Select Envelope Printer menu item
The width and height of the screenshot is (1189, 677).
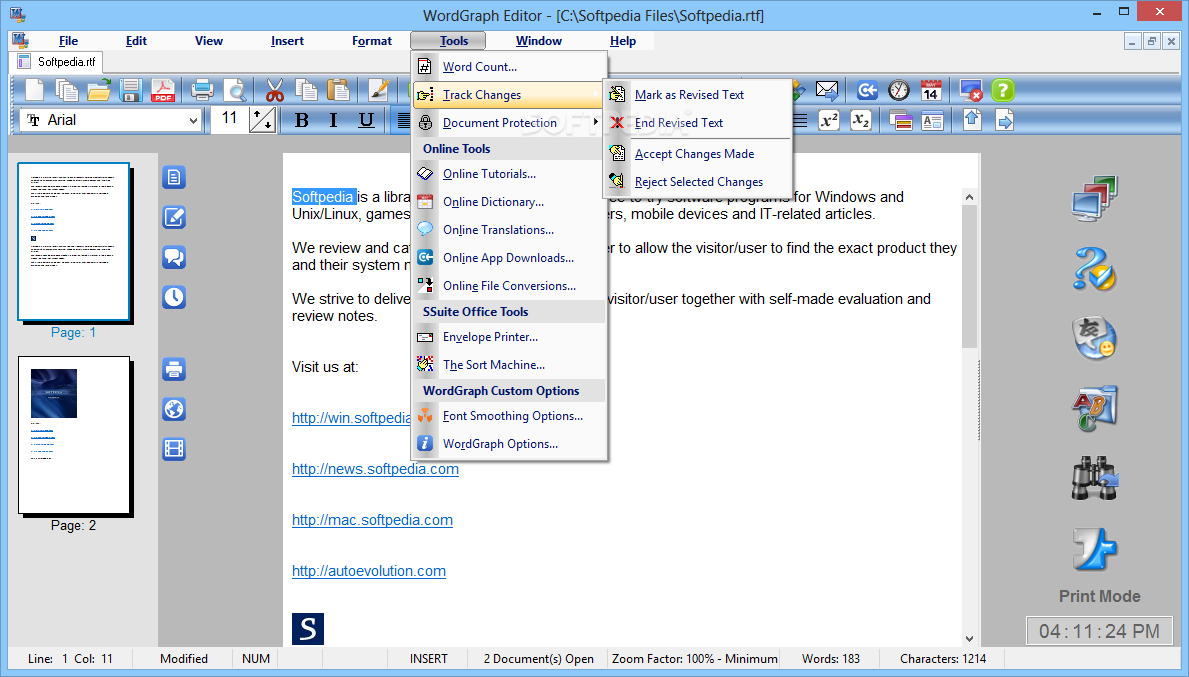509,337
